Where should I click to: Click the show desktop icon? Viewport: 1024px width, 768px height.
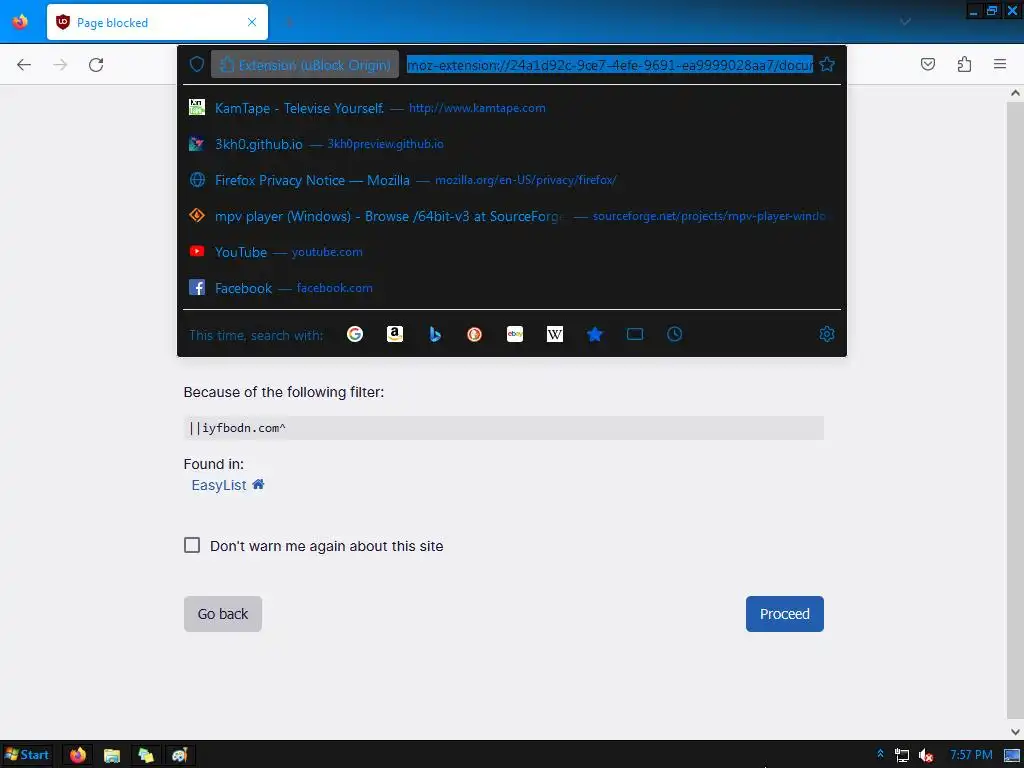coord(1012,755)
